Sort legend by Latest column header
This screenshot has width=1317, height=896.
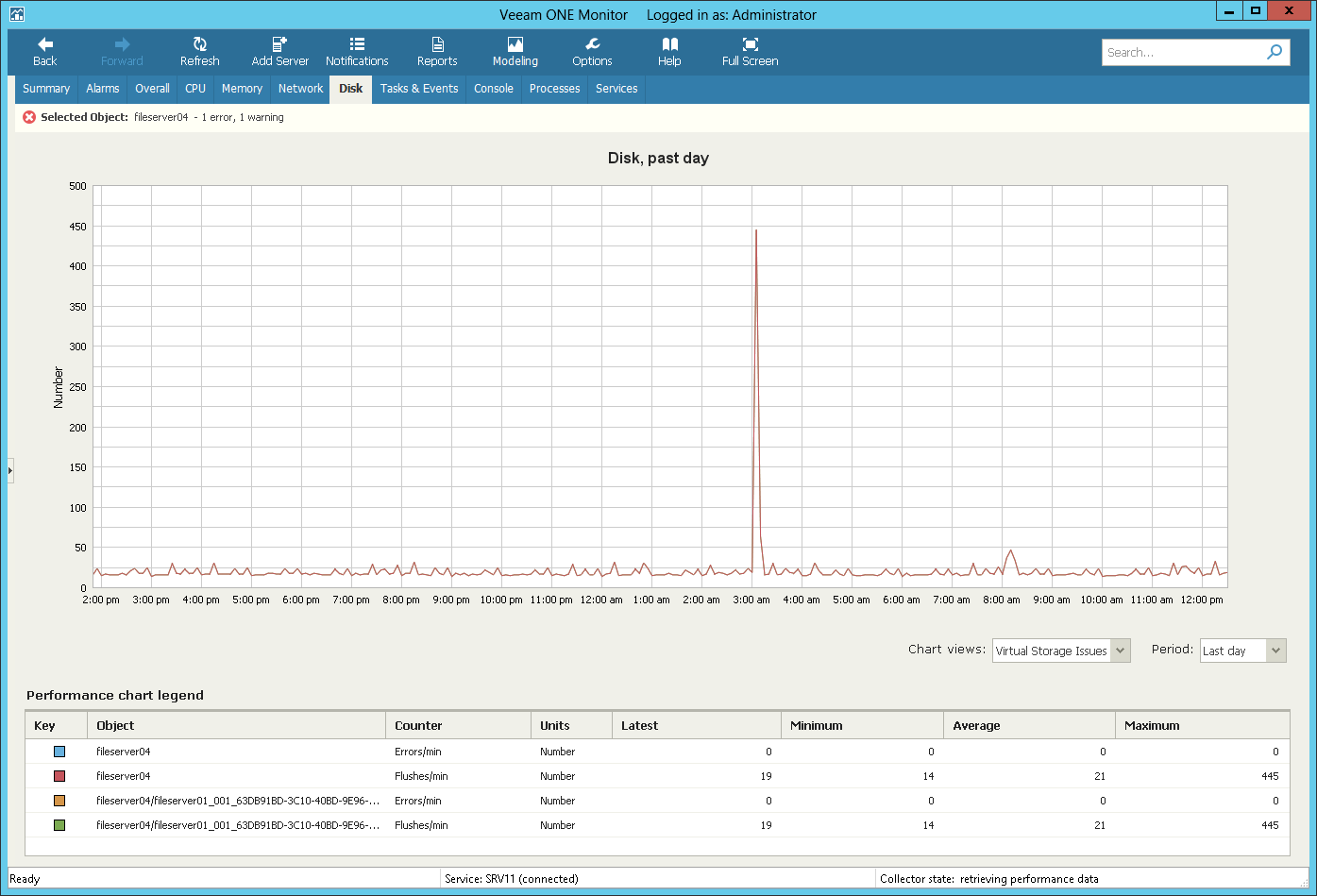point(697,725)
